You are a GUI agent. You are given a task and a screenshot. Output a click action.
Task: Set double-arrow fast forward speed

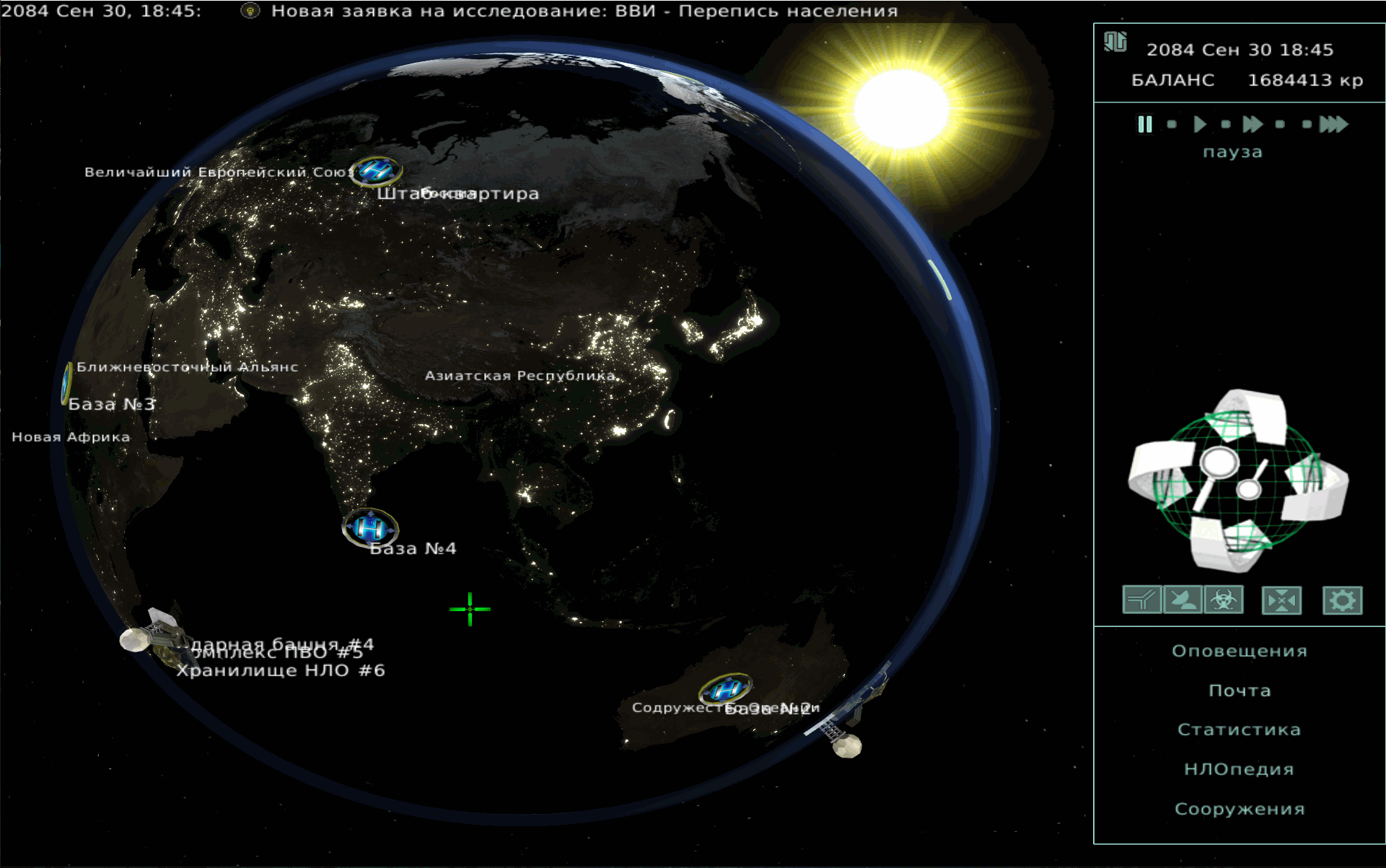coord(1253,124)
